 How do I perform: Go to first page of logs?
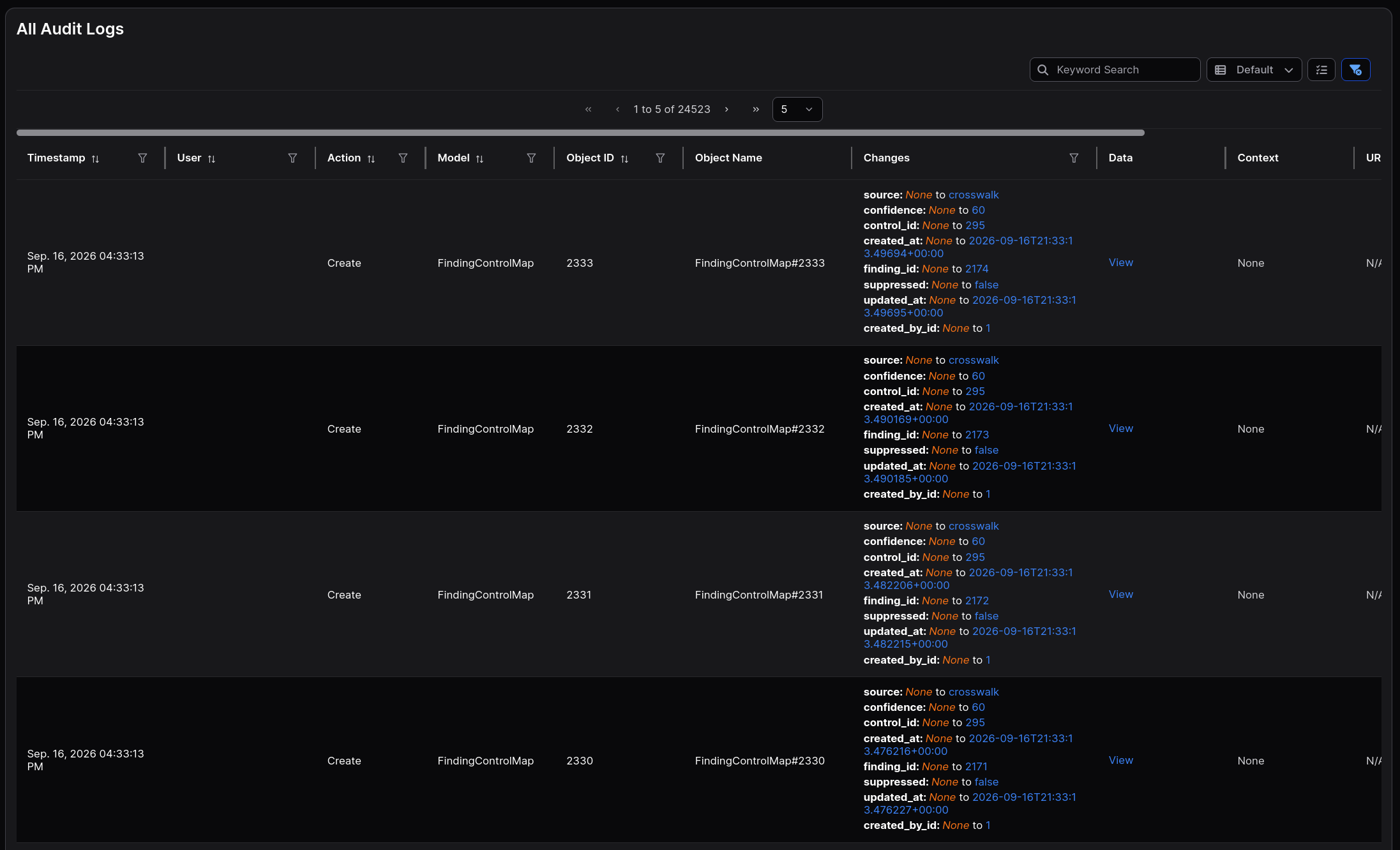[x=588, y=109]
